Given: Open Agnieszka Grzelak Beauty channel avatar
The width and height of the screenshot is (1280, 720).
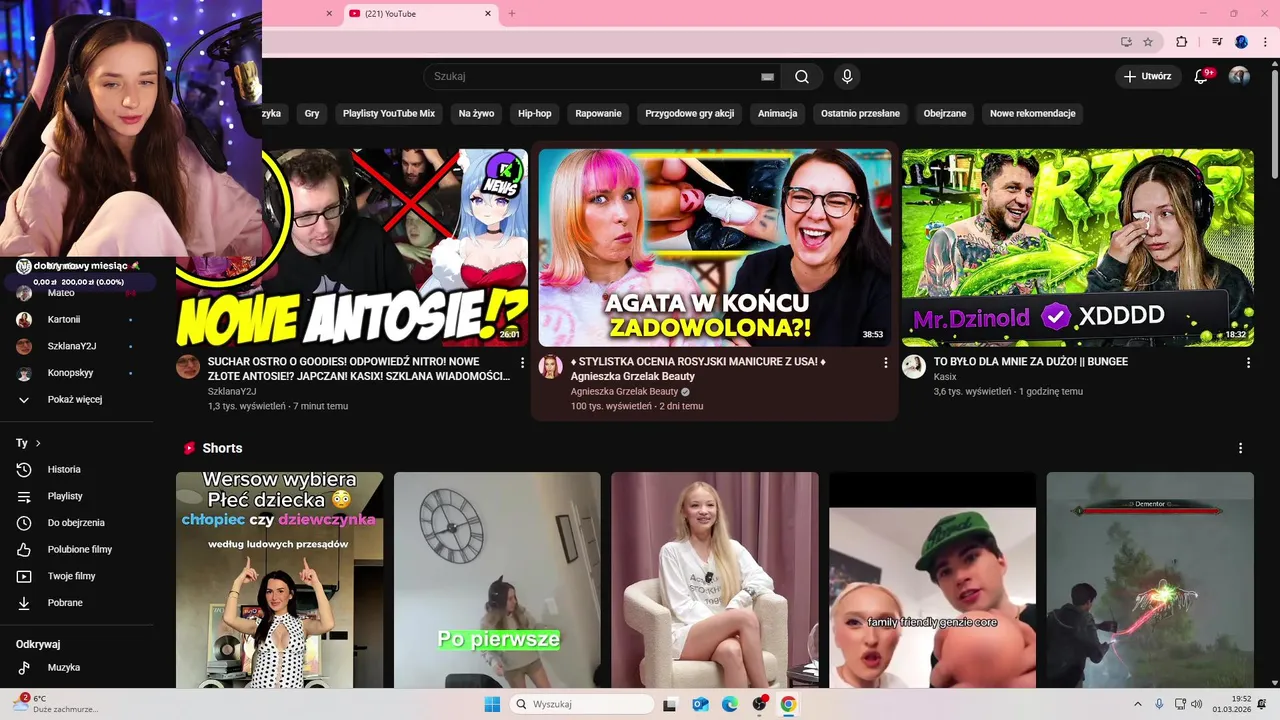Looking at the screenshot, I should pyautogui.click(x=550, y=366).
